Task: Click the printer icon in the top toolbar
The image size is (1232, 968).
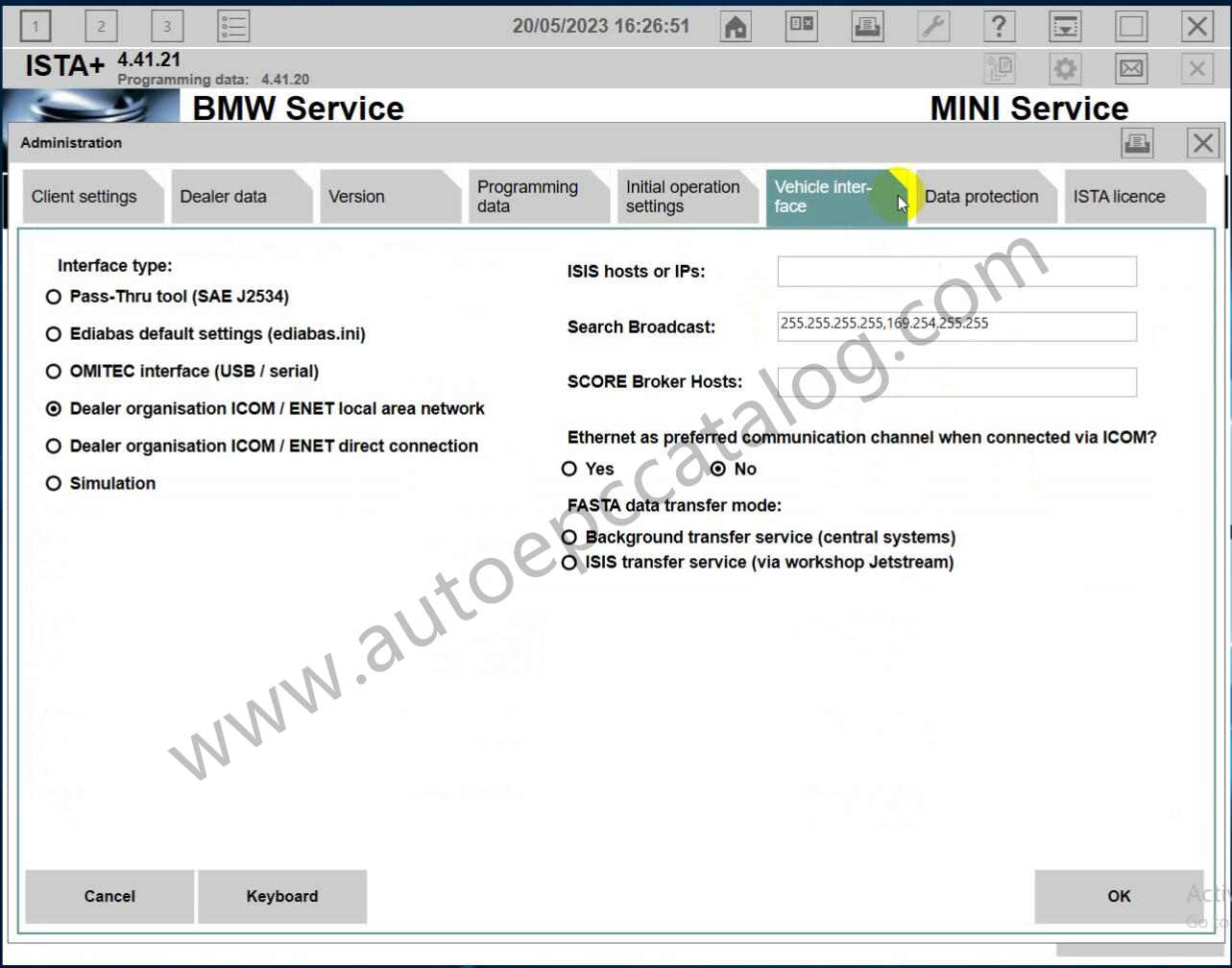Action: click(x=868, y=26)
